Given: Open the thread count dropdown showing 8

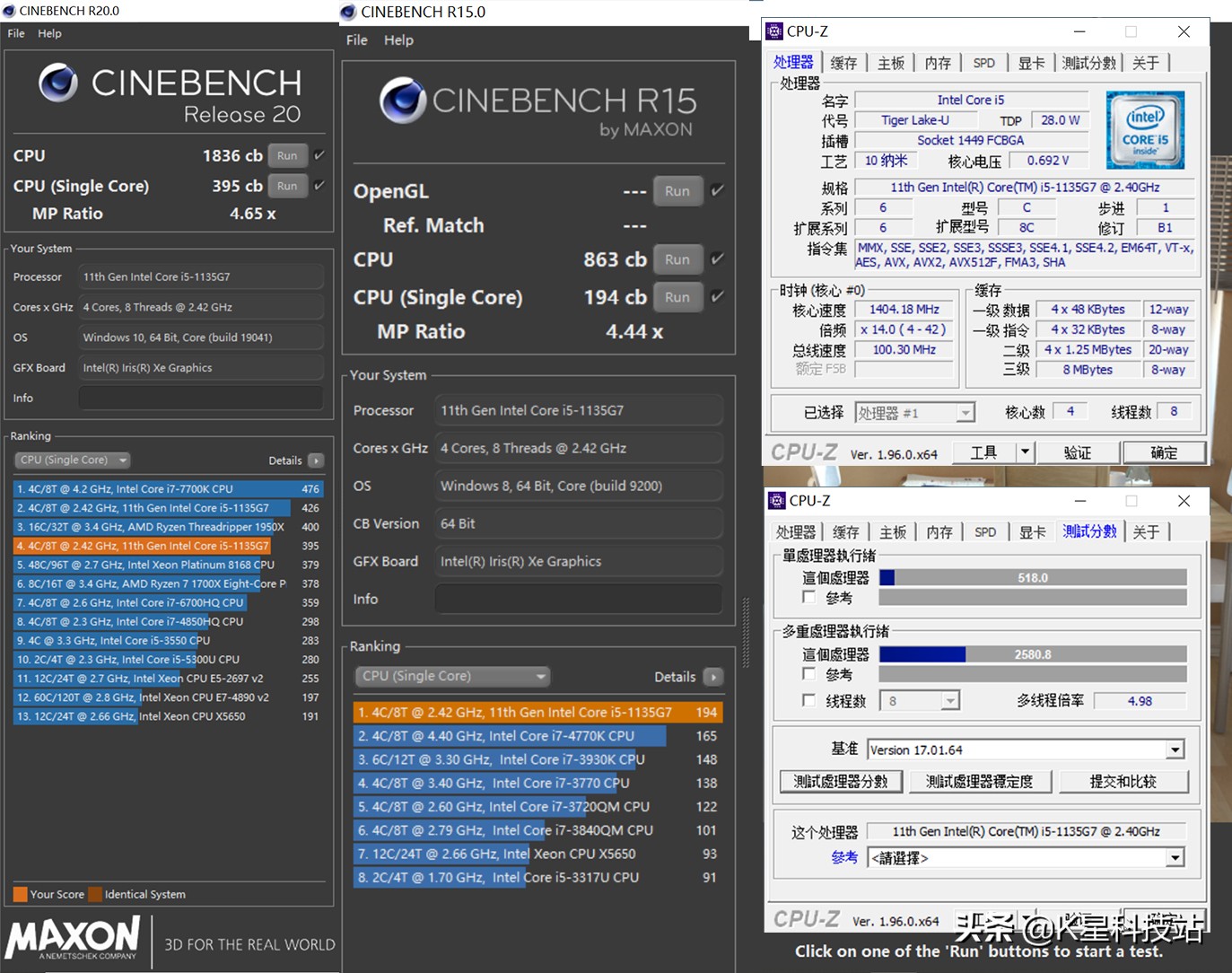Looking at the screenshot, I should pyautogui.click(x=920, y=701).
